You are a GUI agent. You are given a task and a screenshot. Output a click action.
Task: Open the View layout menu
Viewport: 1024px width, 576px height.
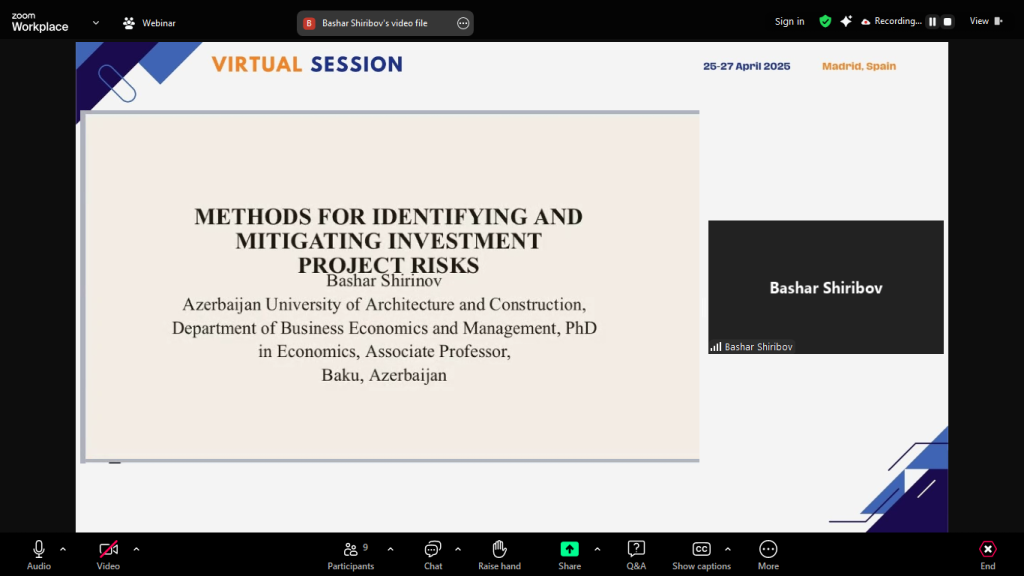984,21
